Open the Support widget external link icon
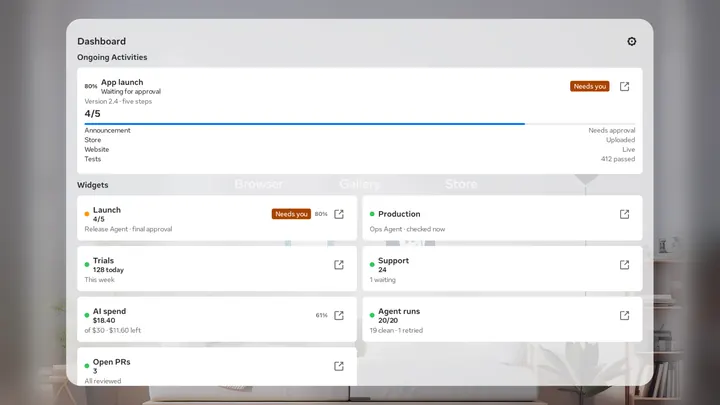This screenshot has width=720, height=405. click(x=624, y=264)
